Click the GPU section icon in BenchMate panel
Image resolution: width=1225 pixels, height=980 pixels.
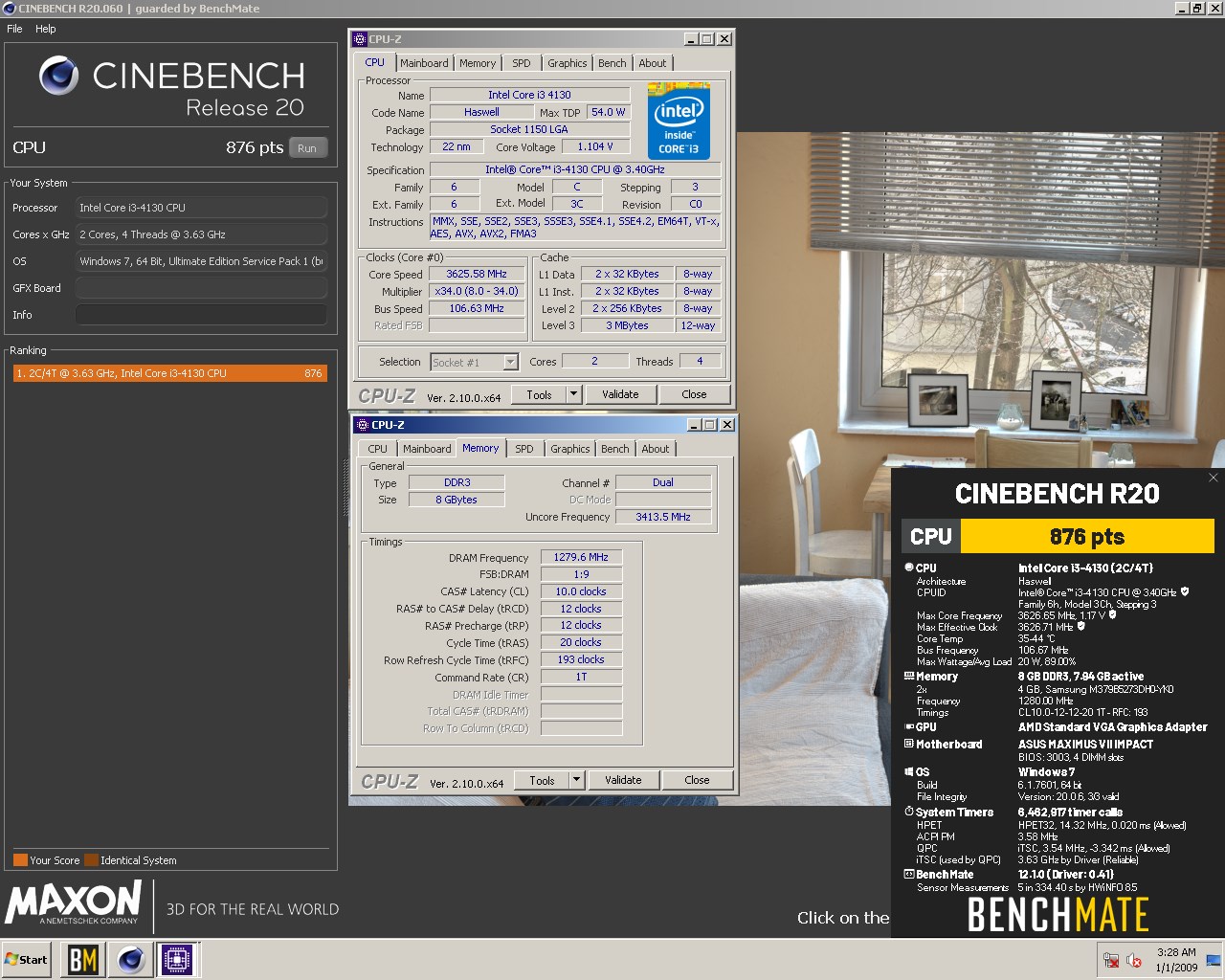click(x=909, y=726)
